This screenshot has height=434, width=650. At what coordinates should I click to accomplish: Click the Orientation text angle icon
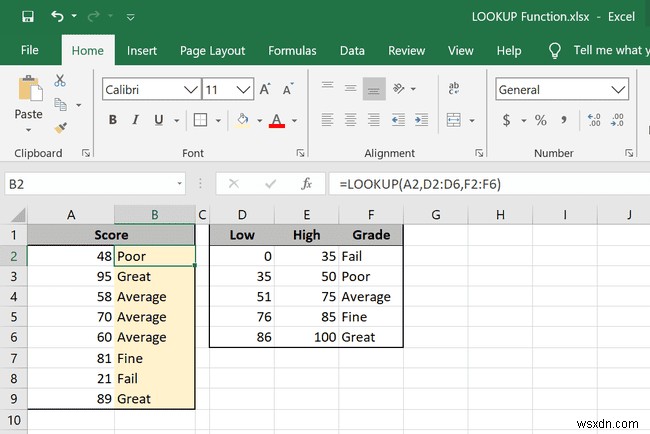[x=399, y=89]
